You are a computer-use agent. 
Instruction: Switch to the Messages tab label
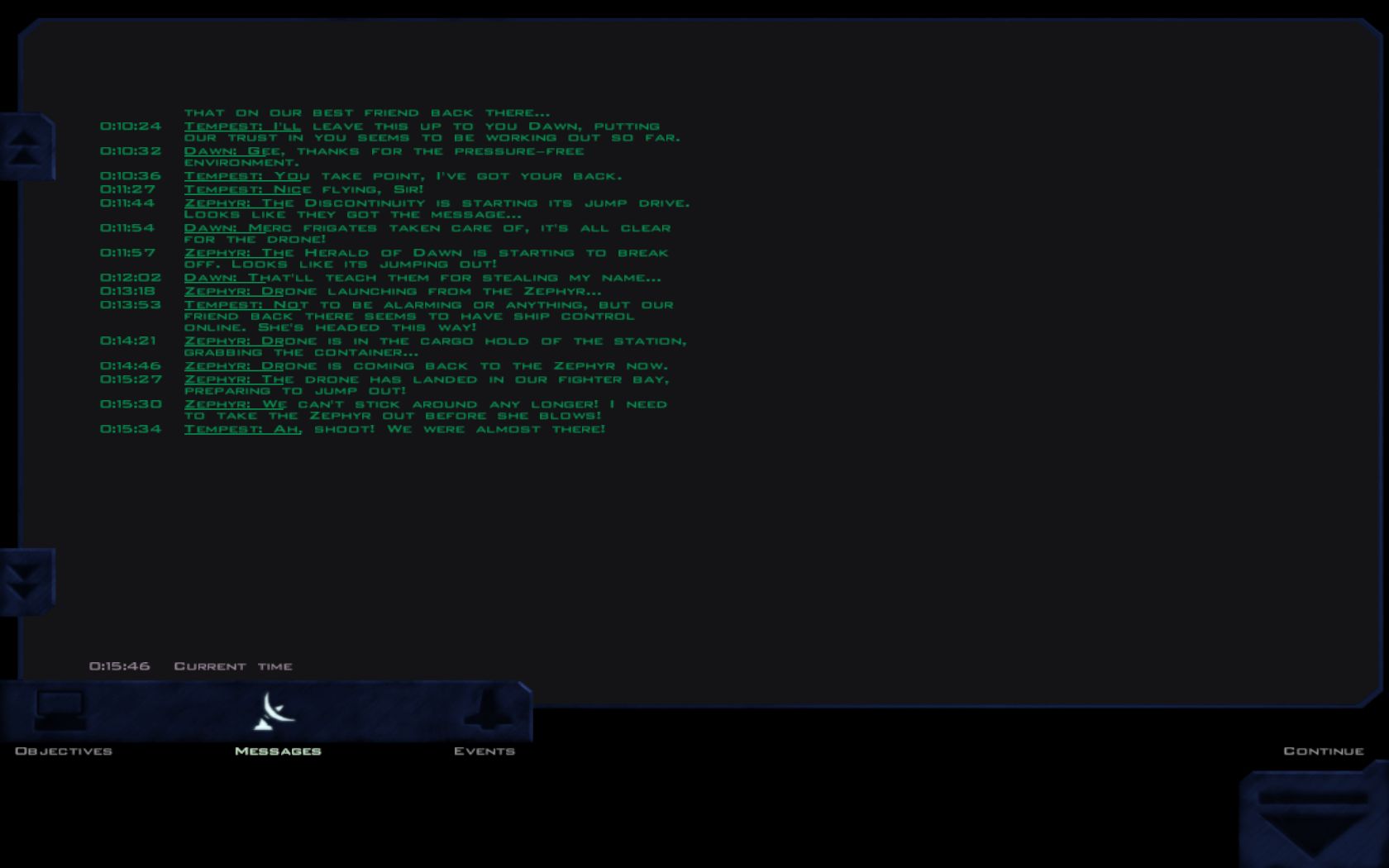(278, 751)
